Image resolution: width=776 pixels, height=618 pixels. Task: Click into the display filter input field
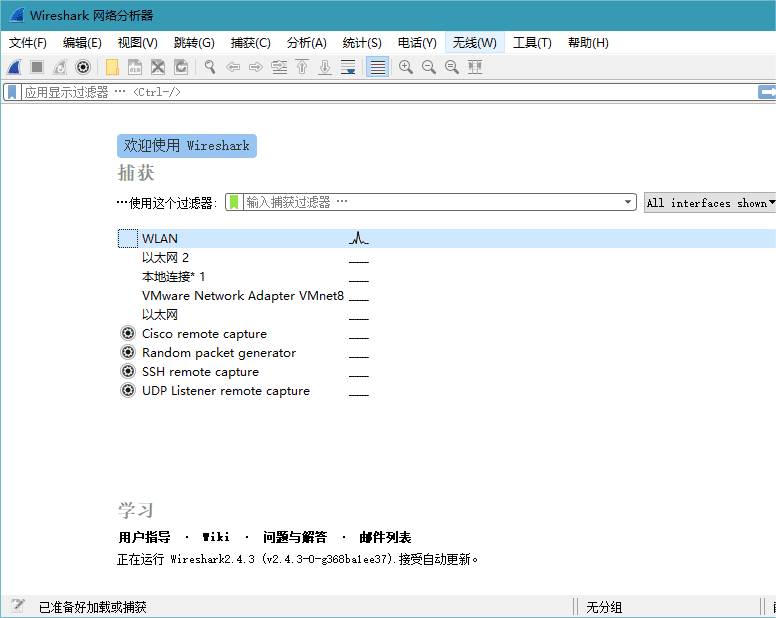tap(388, 92)
